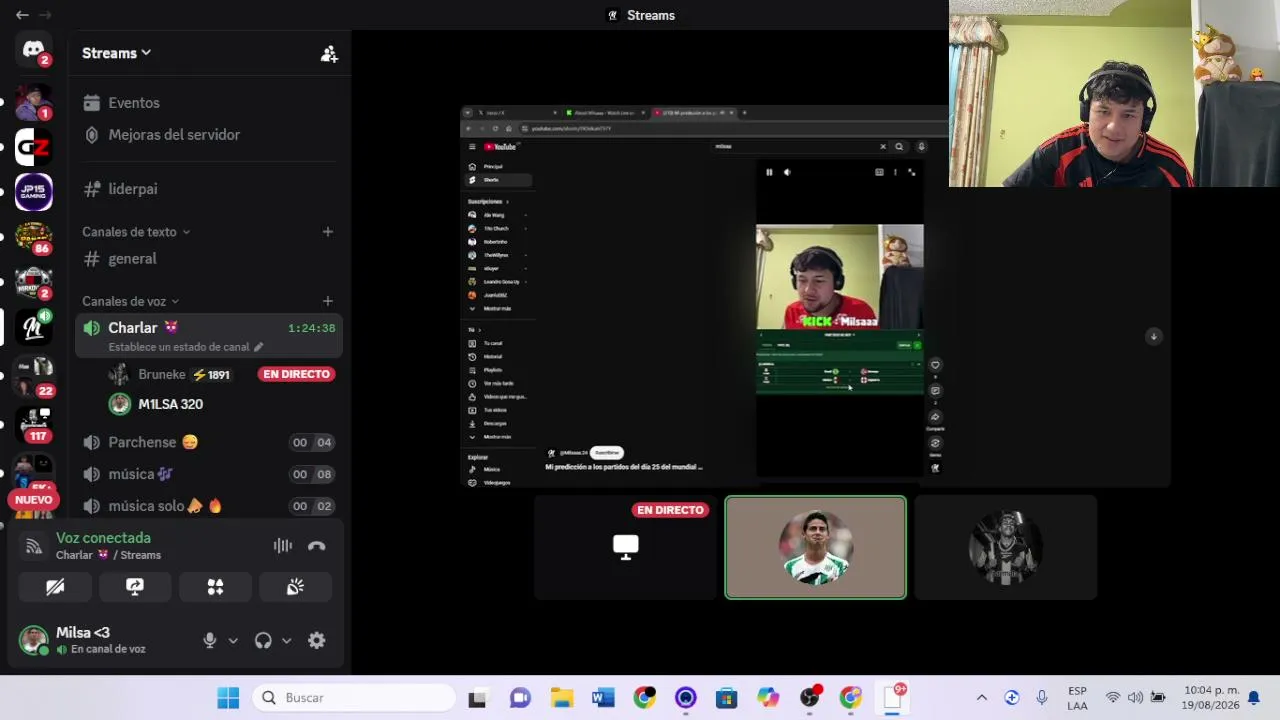Open microphone input device options

(233, 641)
